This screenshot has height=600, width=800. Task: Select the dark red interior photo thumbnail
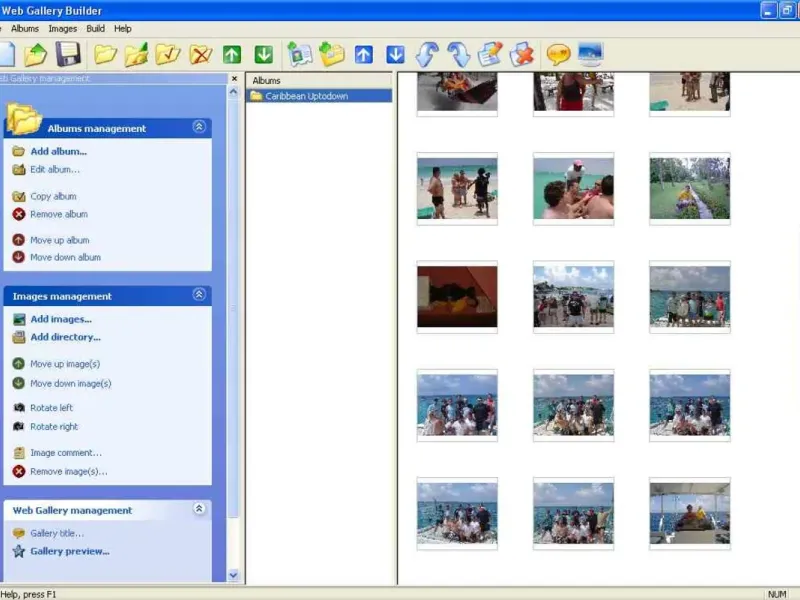pyautogui.click(x=457, y=296)
